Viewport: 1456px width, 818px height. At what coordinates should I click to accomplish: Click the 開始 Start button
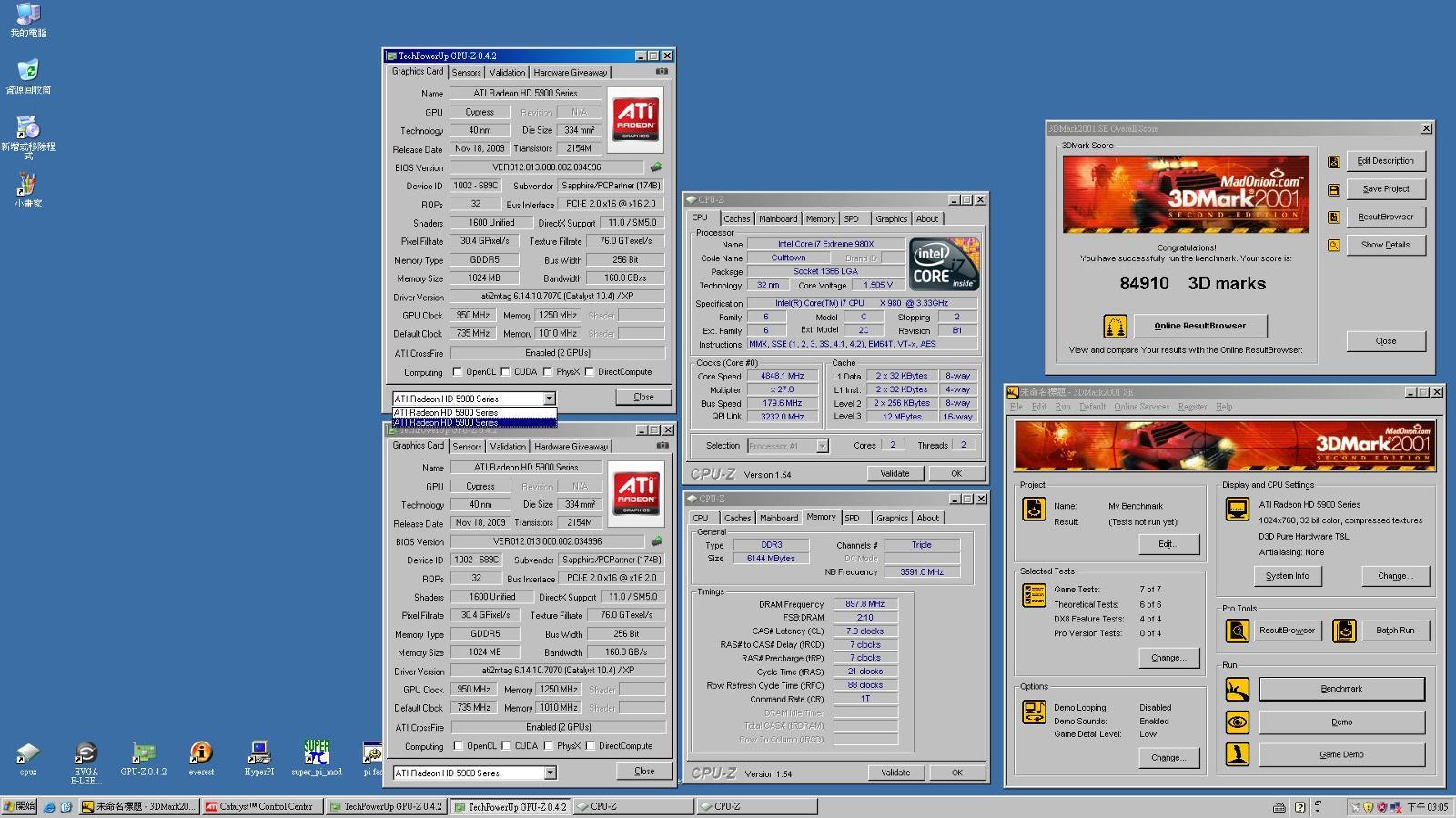click(x=19, y=807)
